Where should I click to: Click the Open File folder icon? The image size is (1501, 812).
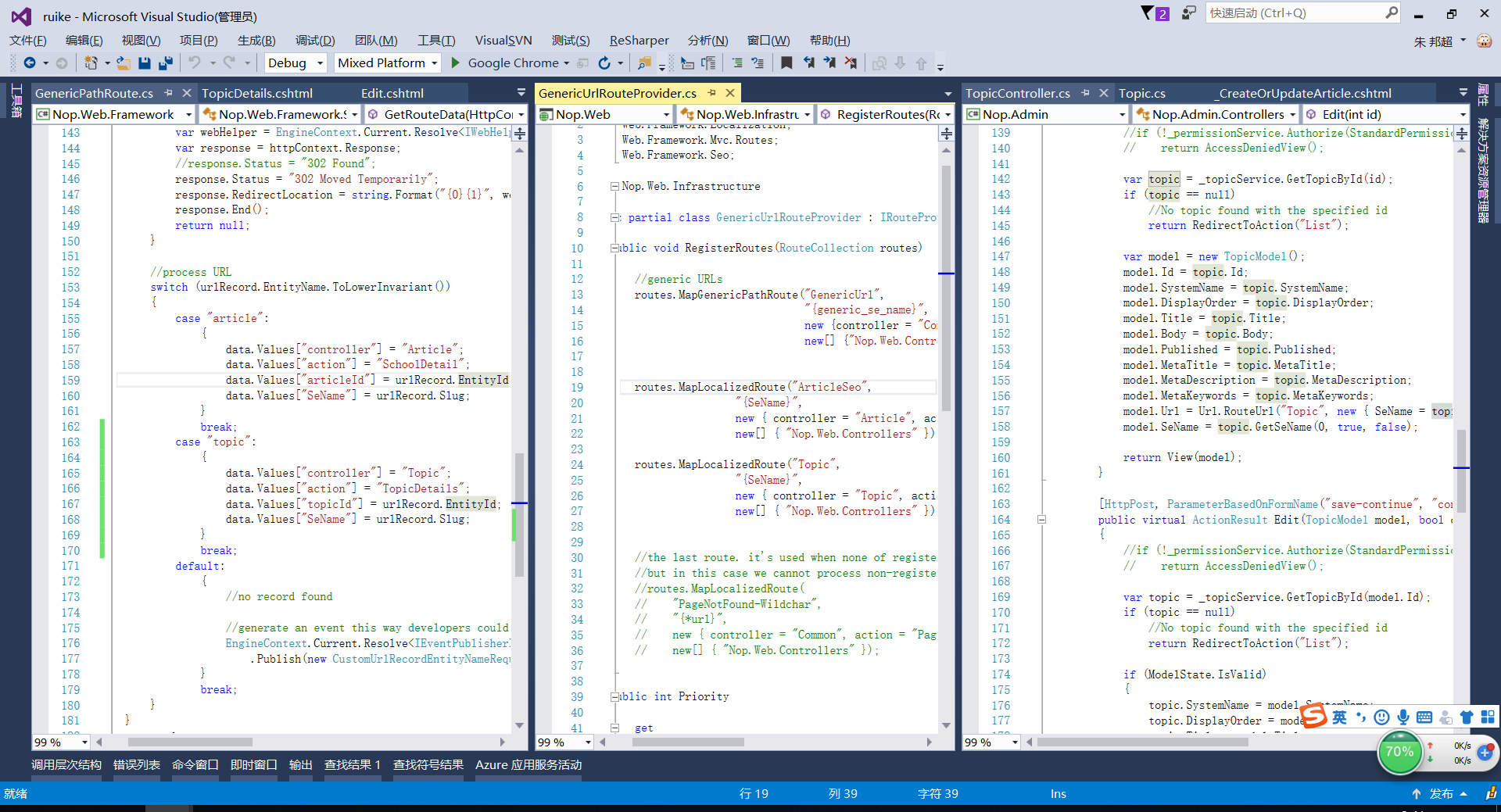pos(124,63)
